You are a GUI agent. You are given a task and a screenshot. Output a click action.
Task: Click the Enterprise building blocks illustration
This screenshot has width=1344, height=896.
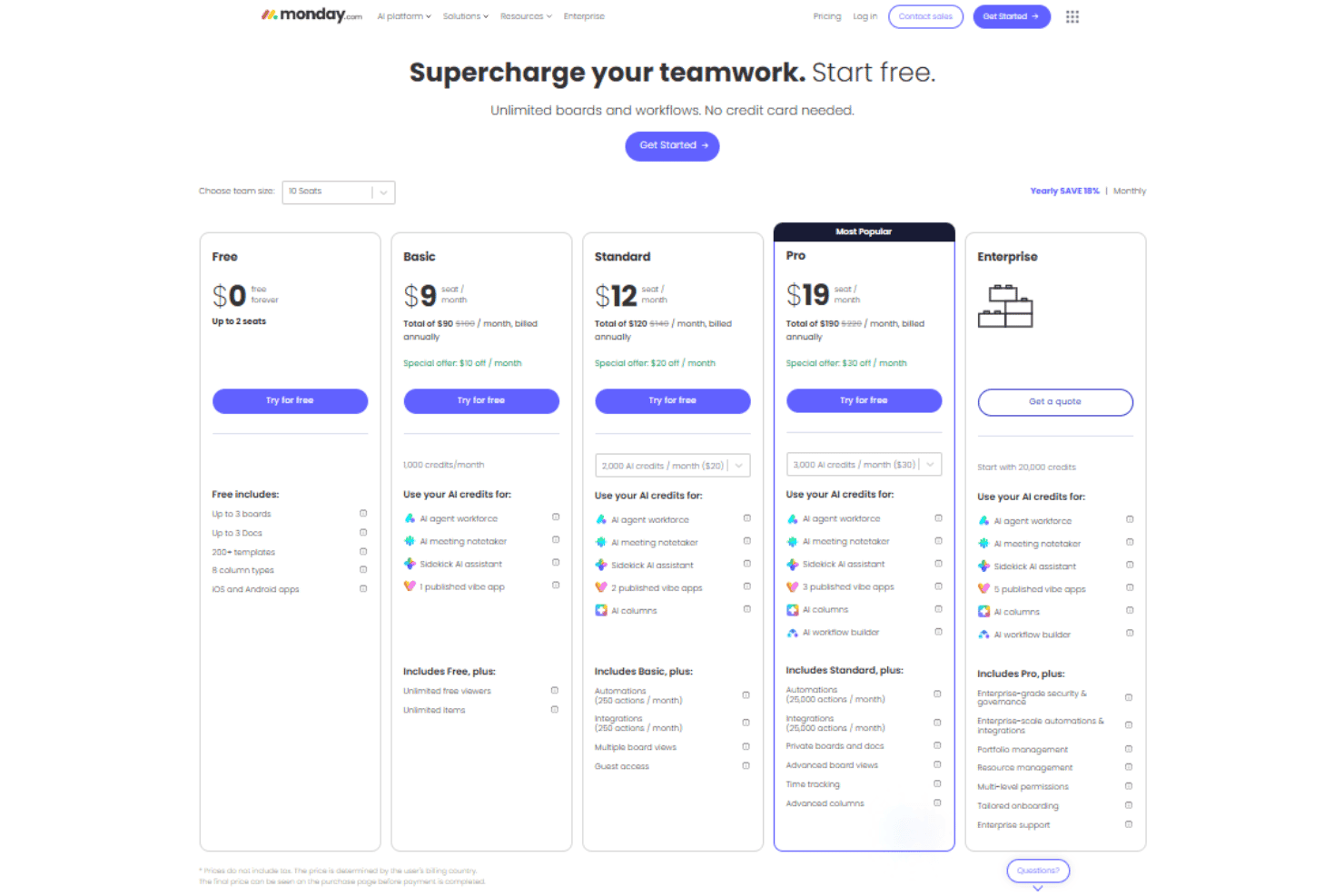pyautogui.click(x=1005, y=306)
